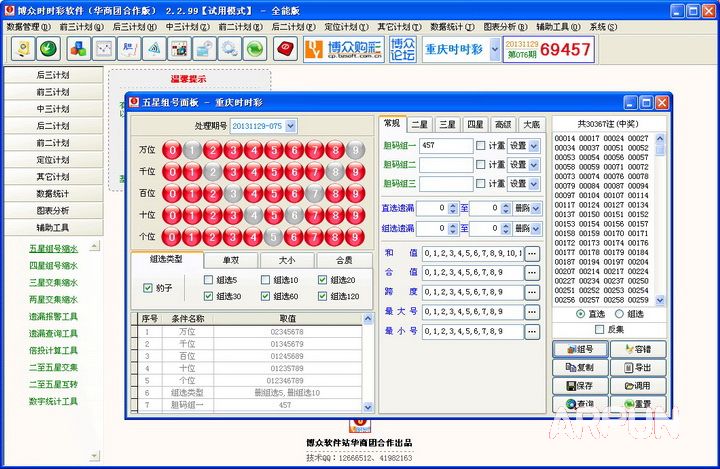This screenshot has width=720, height=469.
Task: Select the 直选 radio button
Action: click(580, 314)
